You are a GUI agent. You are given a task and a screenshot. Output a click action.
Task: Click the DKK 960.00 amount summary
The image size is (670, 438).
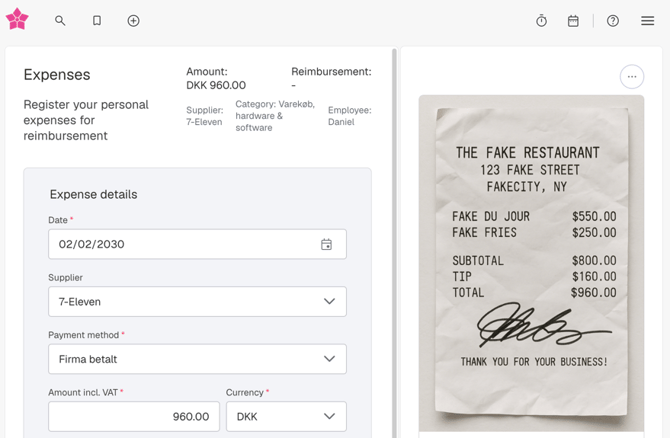[216, 85]
